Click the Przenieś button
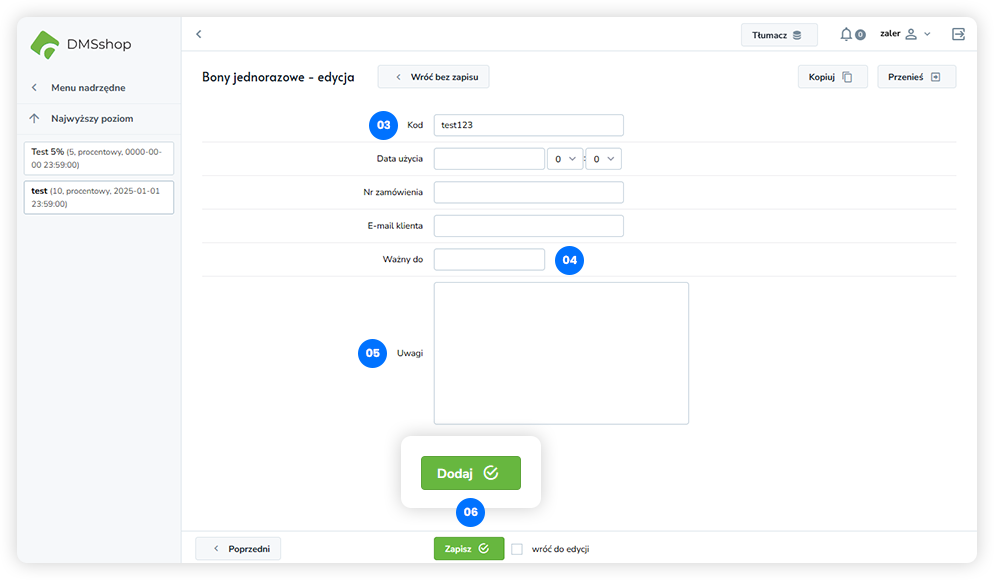The width and height of the screenshot is (994, 580). [x=916, y=77]
